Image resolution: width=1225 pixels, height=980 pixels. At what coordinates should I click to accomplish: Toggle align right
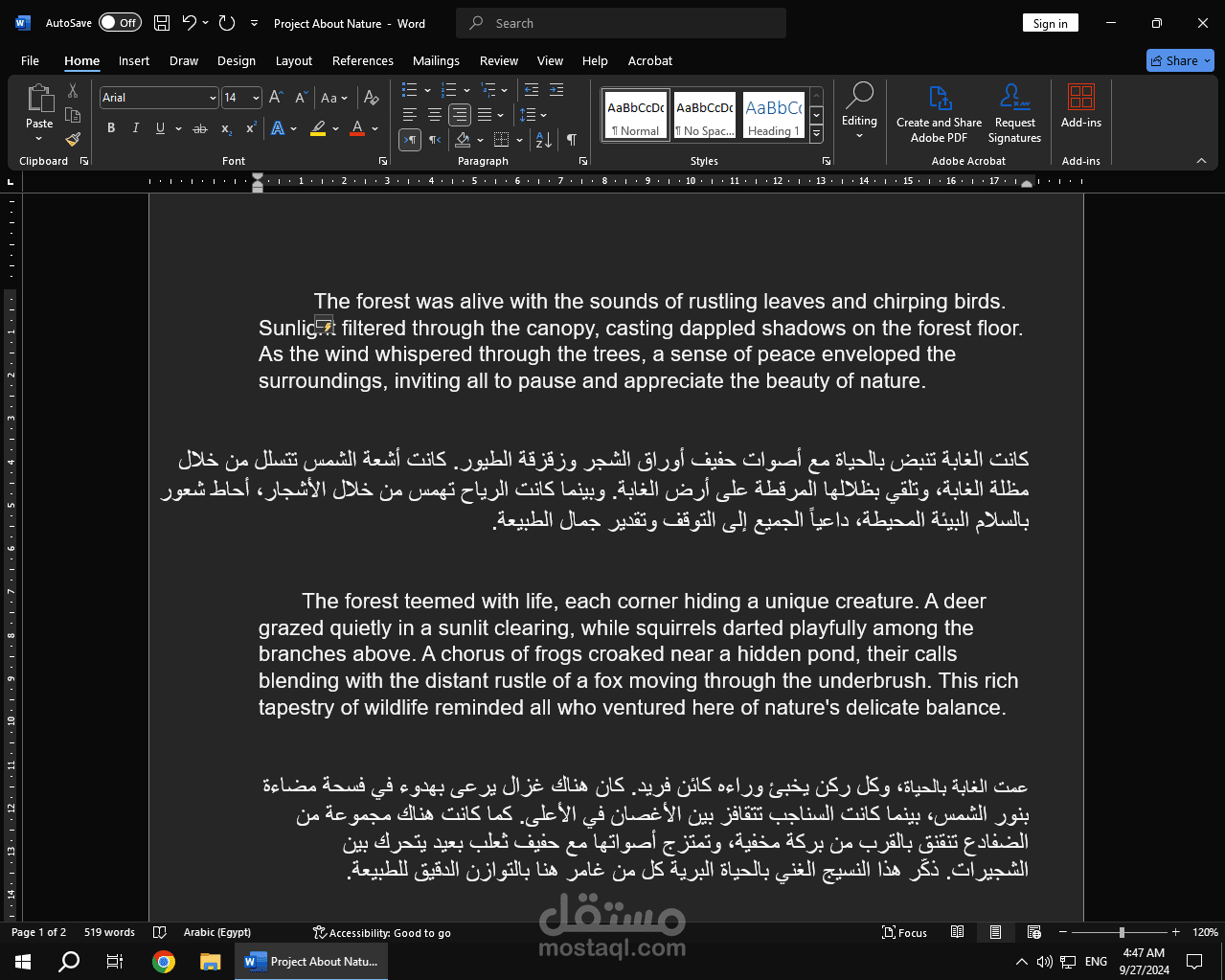point(460,115)
